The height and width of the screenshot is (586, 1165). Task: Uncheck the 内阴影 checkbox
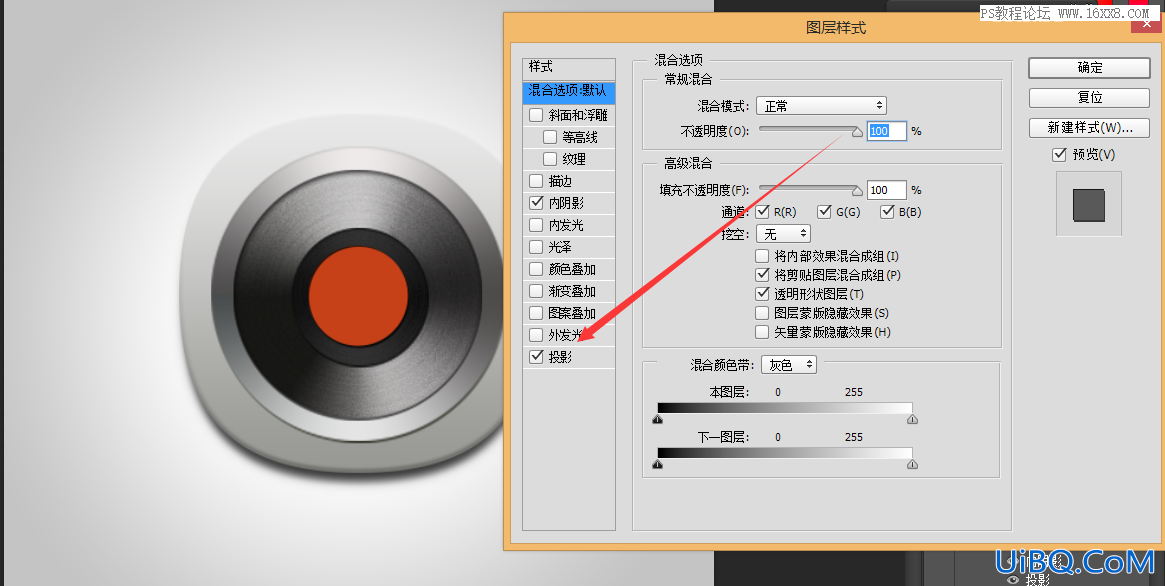pyautogui.click(x=536, y=202)
